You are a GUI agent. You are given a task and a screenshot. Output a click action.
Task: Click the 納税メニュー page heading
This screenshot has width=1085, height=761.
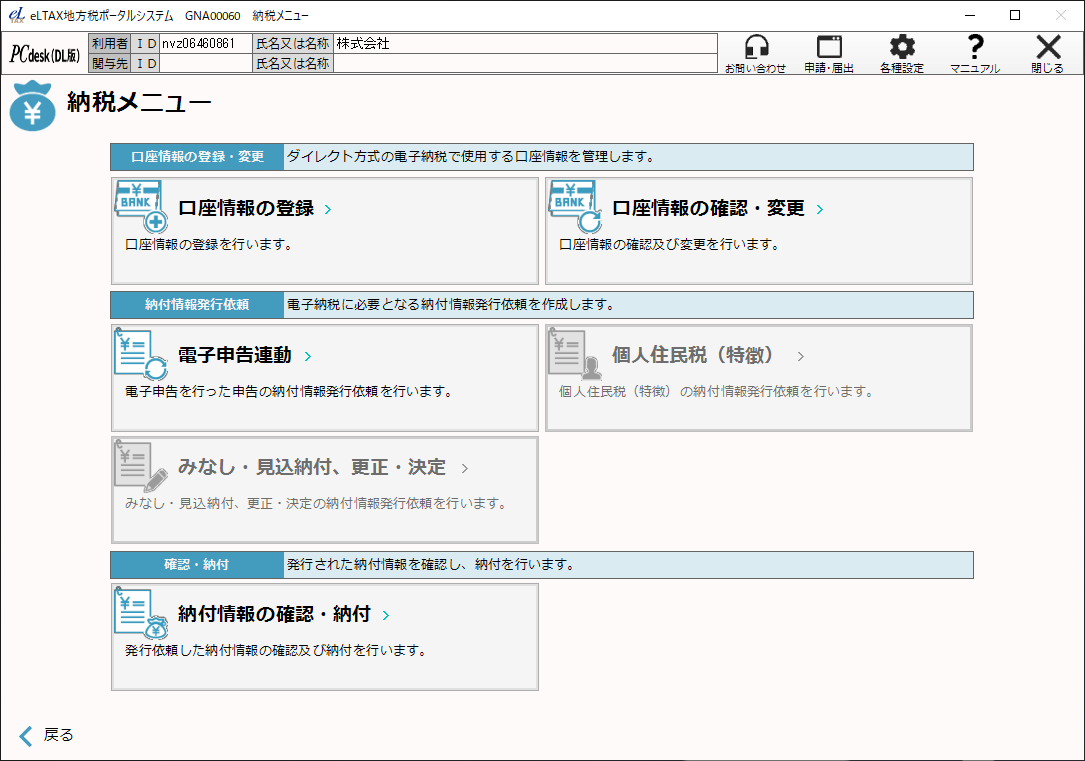tap(139, 102)
